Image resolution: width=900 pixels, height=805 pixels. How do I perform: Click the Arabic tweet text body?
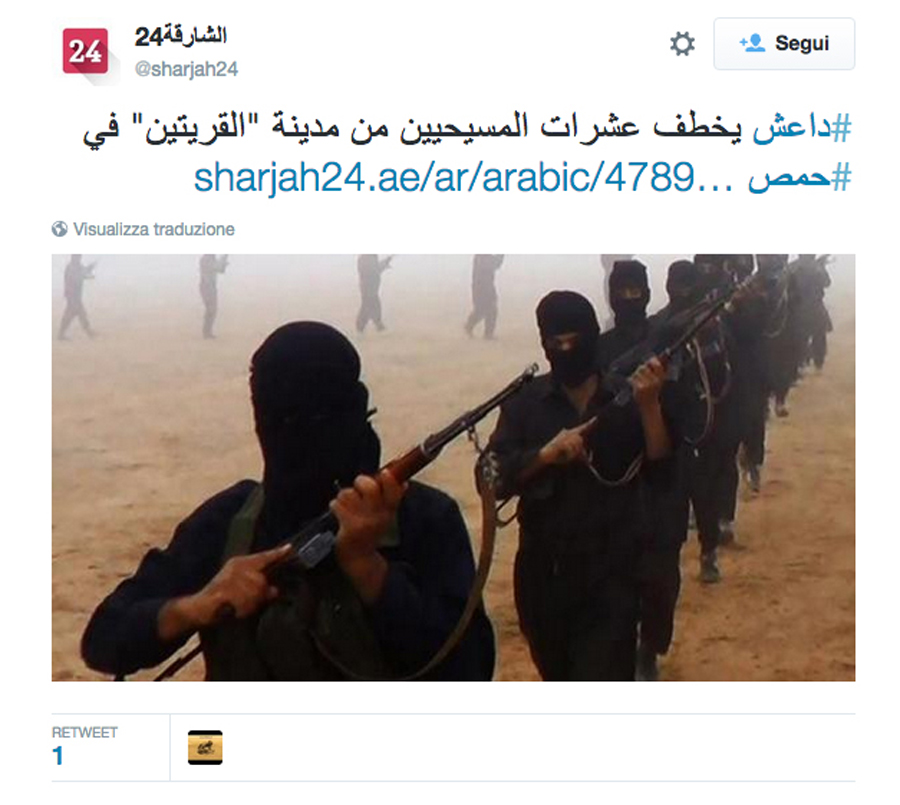pyautogui.click(x=466, y=153)
